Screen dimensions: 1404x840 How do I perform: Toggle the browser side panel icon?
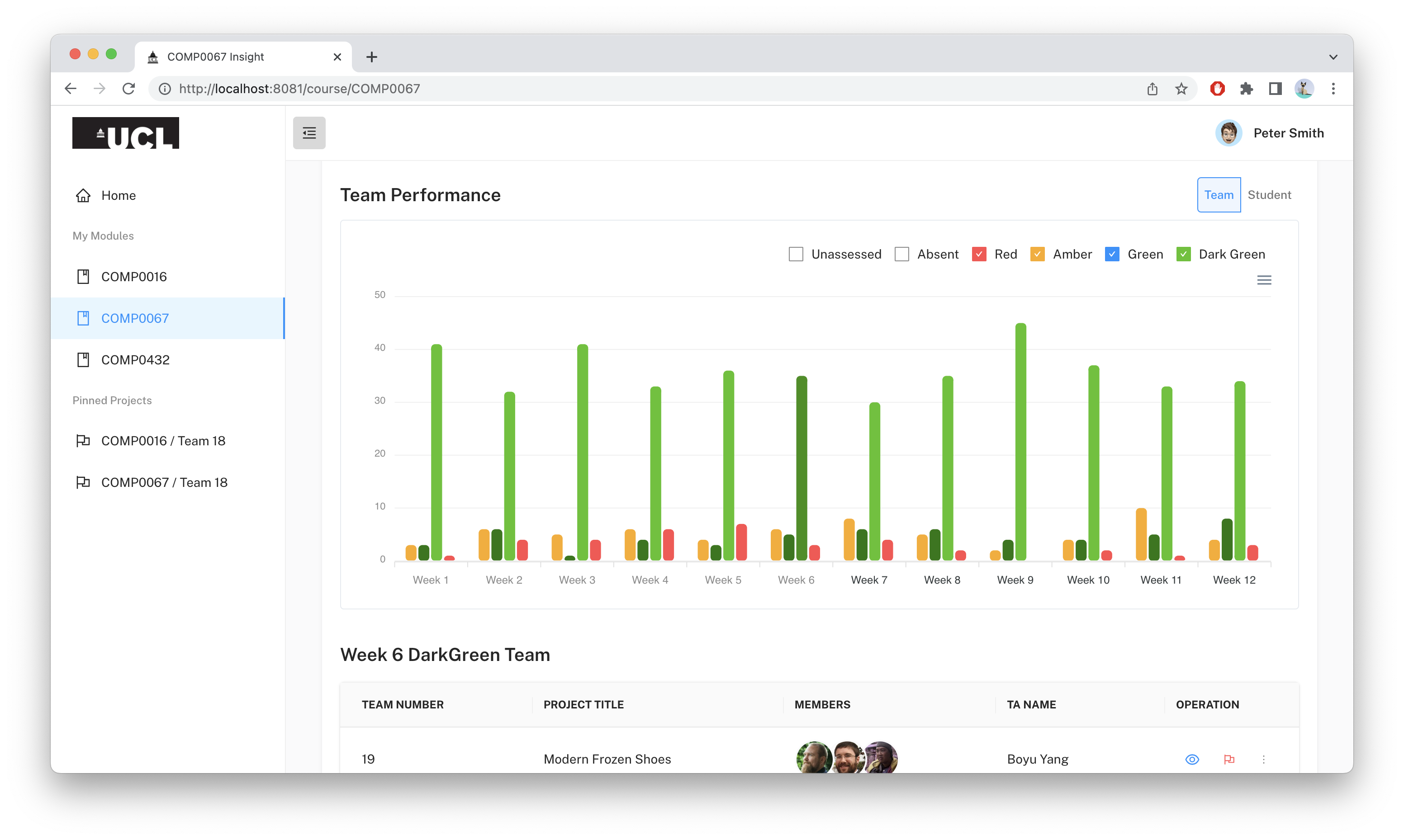[1275, 88]
